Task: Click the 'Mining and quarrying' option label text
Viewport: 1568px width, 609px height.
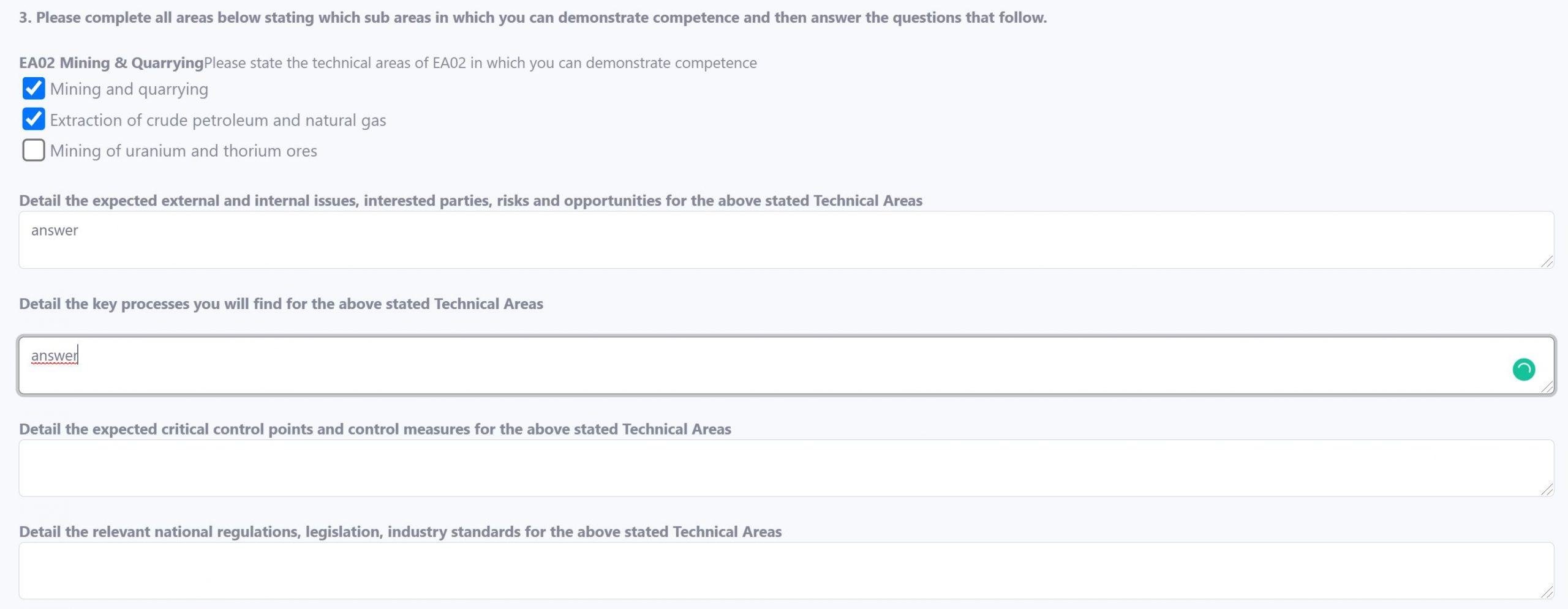Action: [x=129, y=89]
